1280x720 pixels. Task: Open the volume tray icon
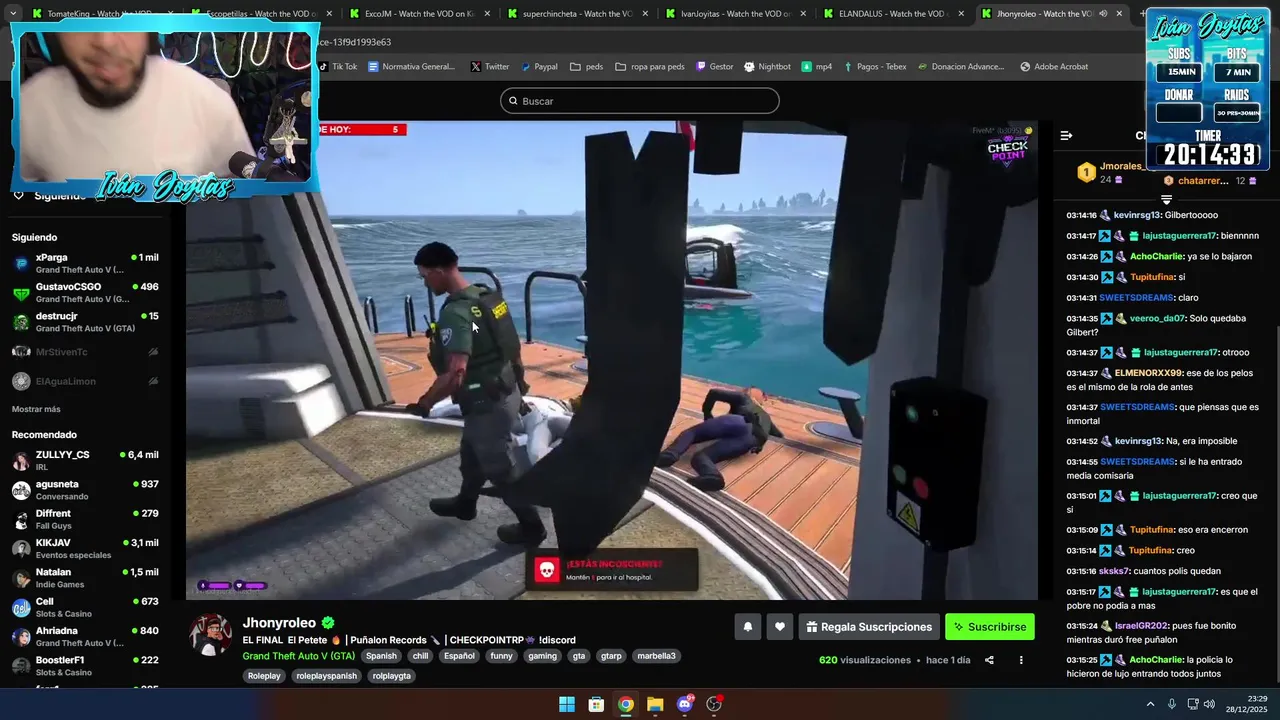click(x=1209, y=704)
